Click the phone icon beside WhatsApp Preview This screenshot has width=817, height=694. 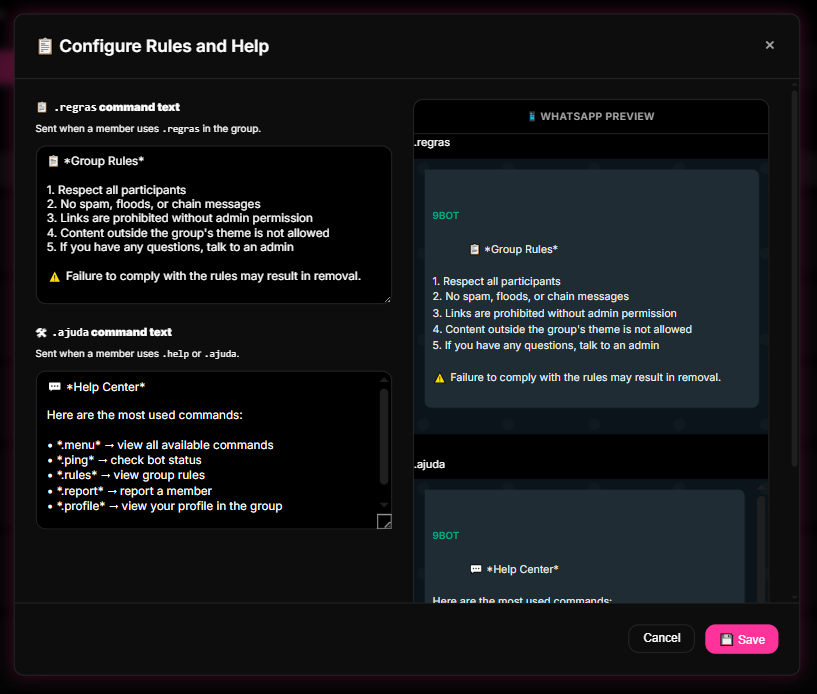tap(531, 116)
